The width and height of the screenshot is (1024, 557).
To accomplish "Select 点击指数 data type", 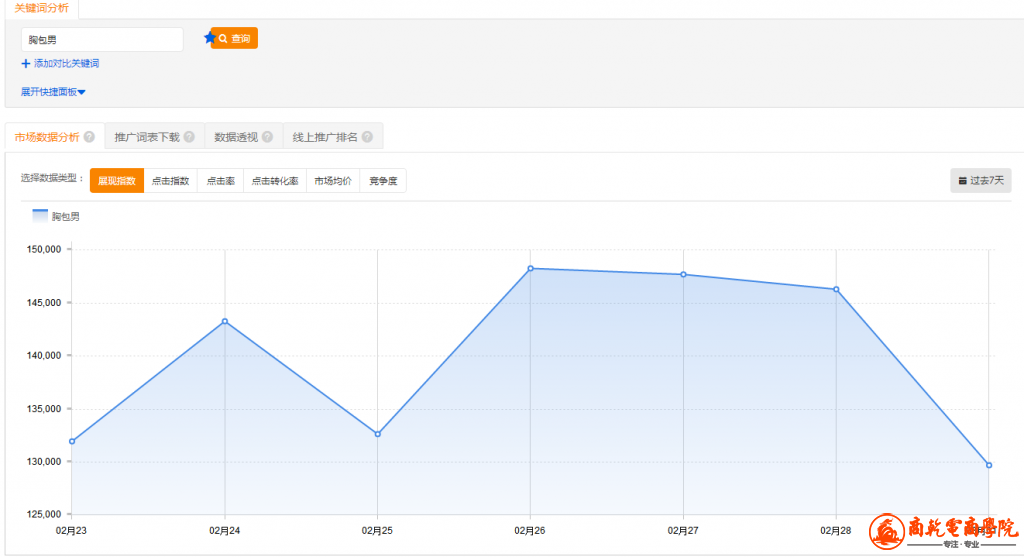I will pyautogui.click(x=170, y=181).
